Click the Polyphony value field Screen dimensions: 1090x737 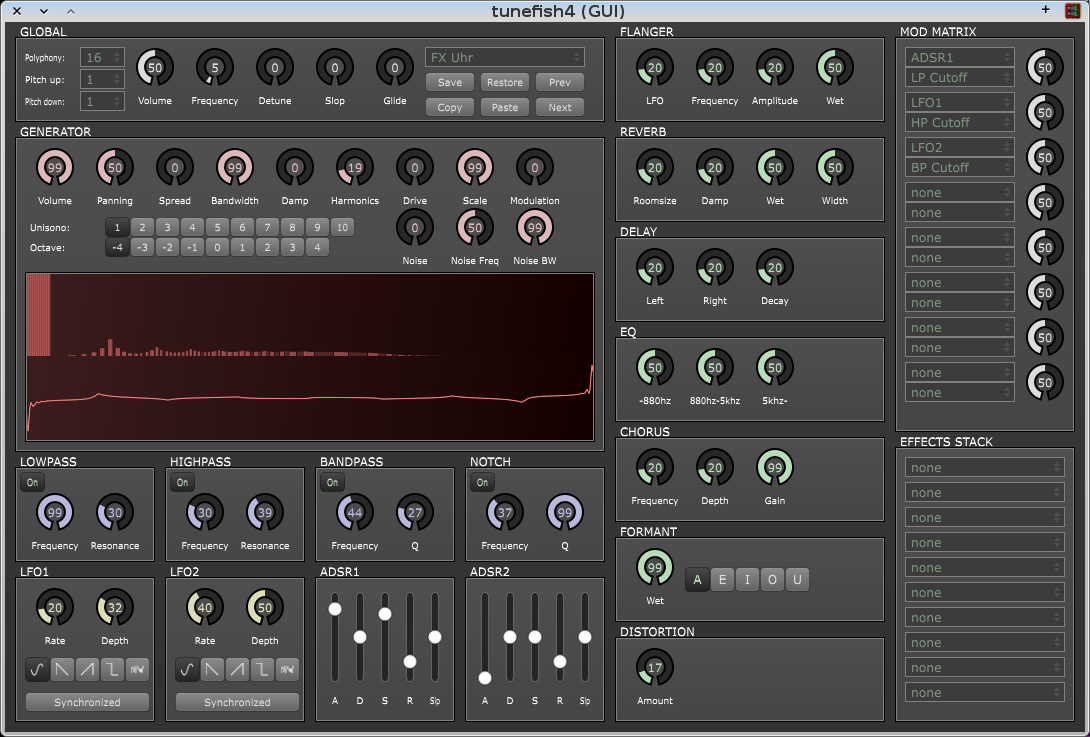[x=102, y=58]
